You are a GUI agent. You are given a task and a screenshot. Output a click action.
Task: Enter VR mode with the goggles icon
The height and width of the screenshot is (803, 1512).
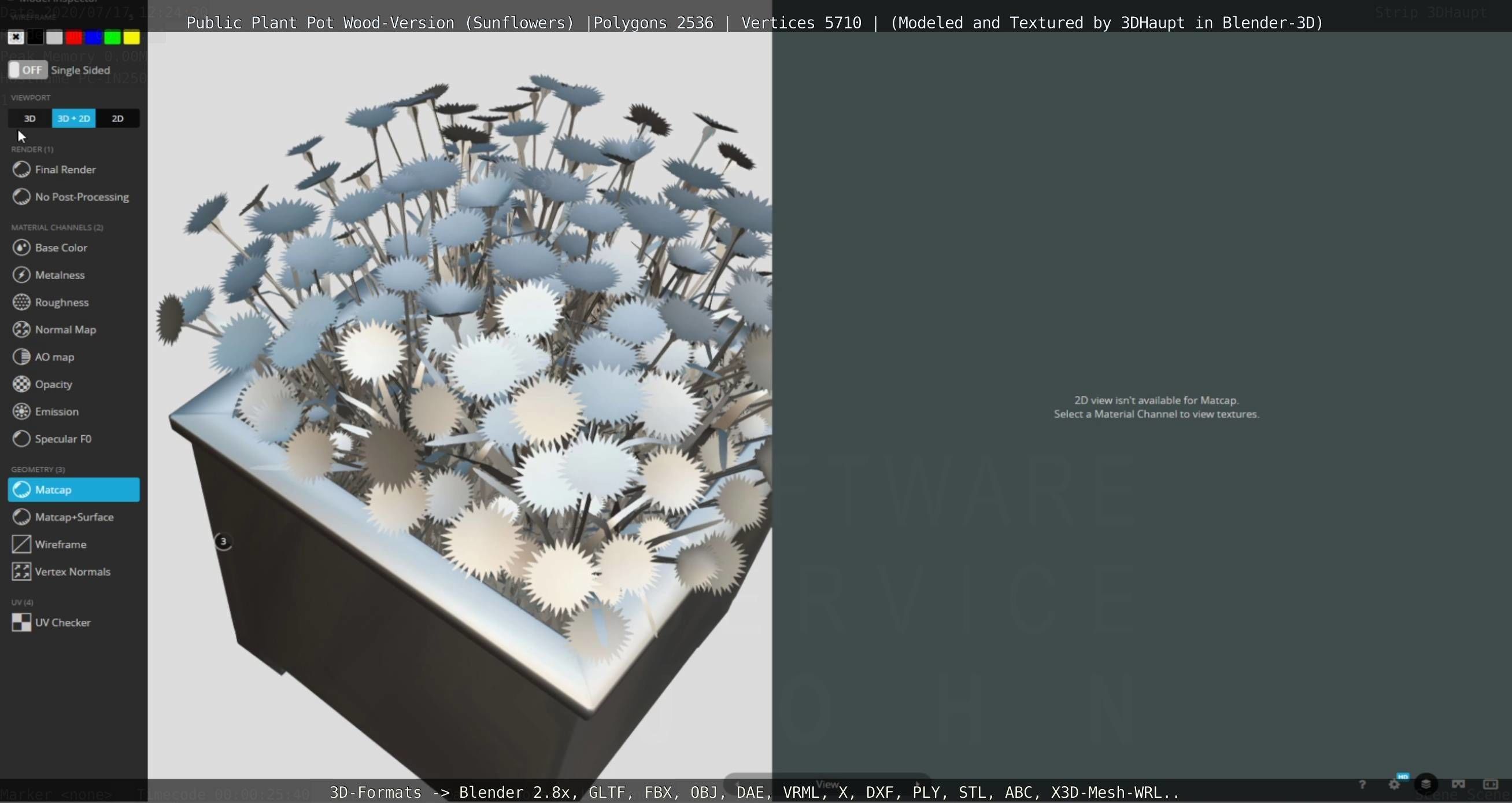[x=1458, y=784]
